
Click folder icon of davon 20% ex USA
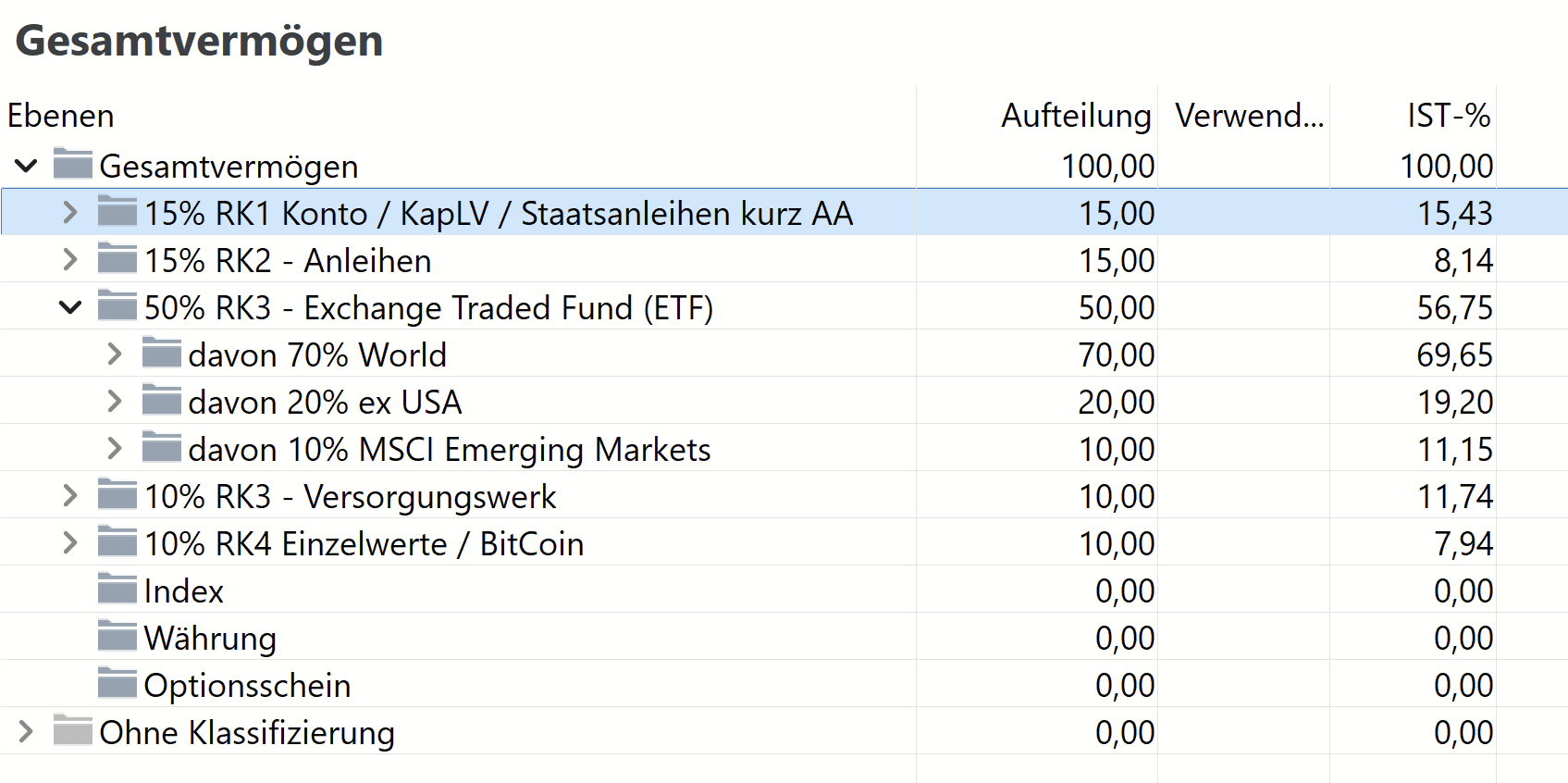(162, 401)
